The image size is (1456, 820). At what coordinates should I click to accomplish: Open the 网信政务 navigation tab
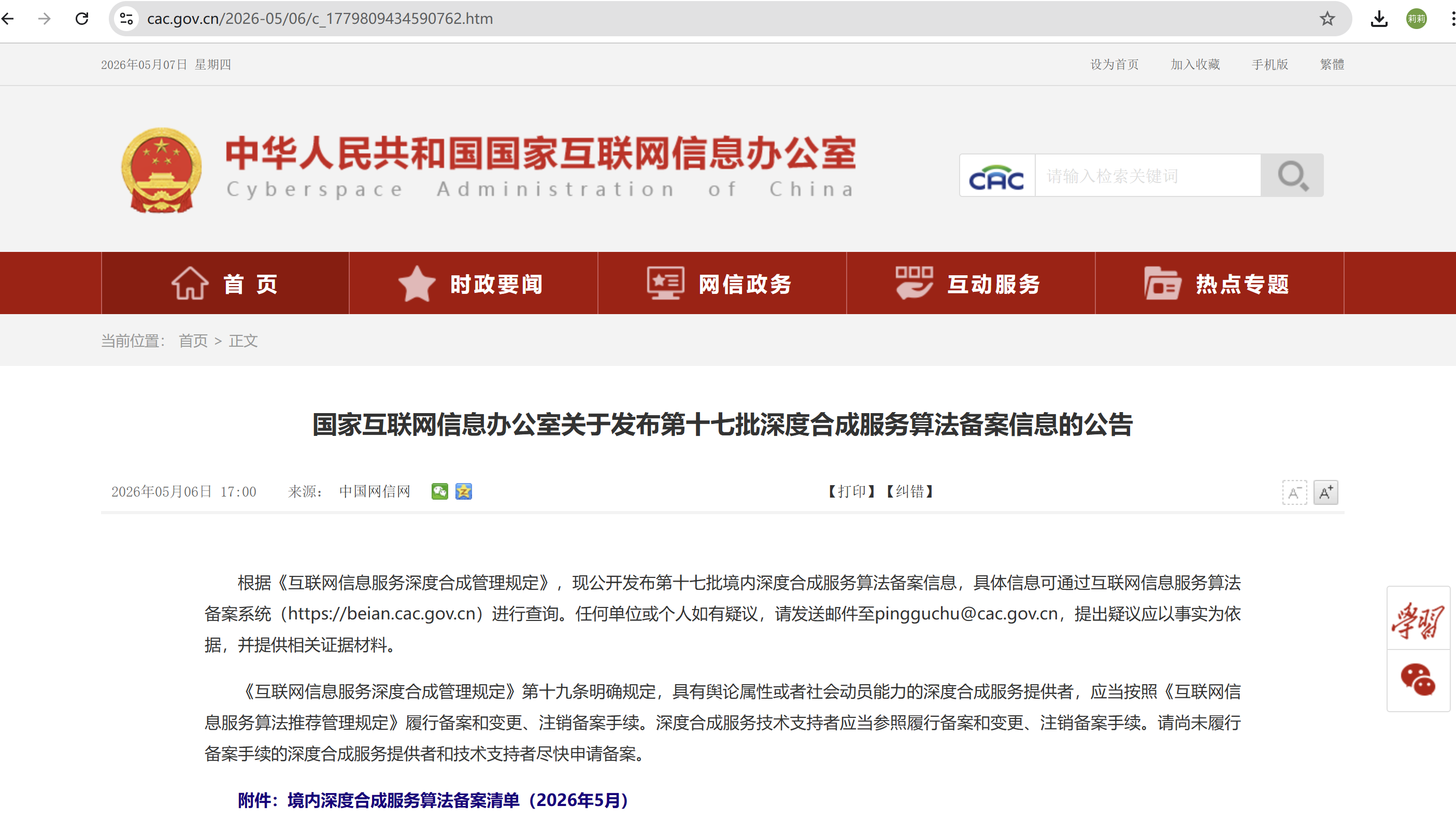pos(722,284)
